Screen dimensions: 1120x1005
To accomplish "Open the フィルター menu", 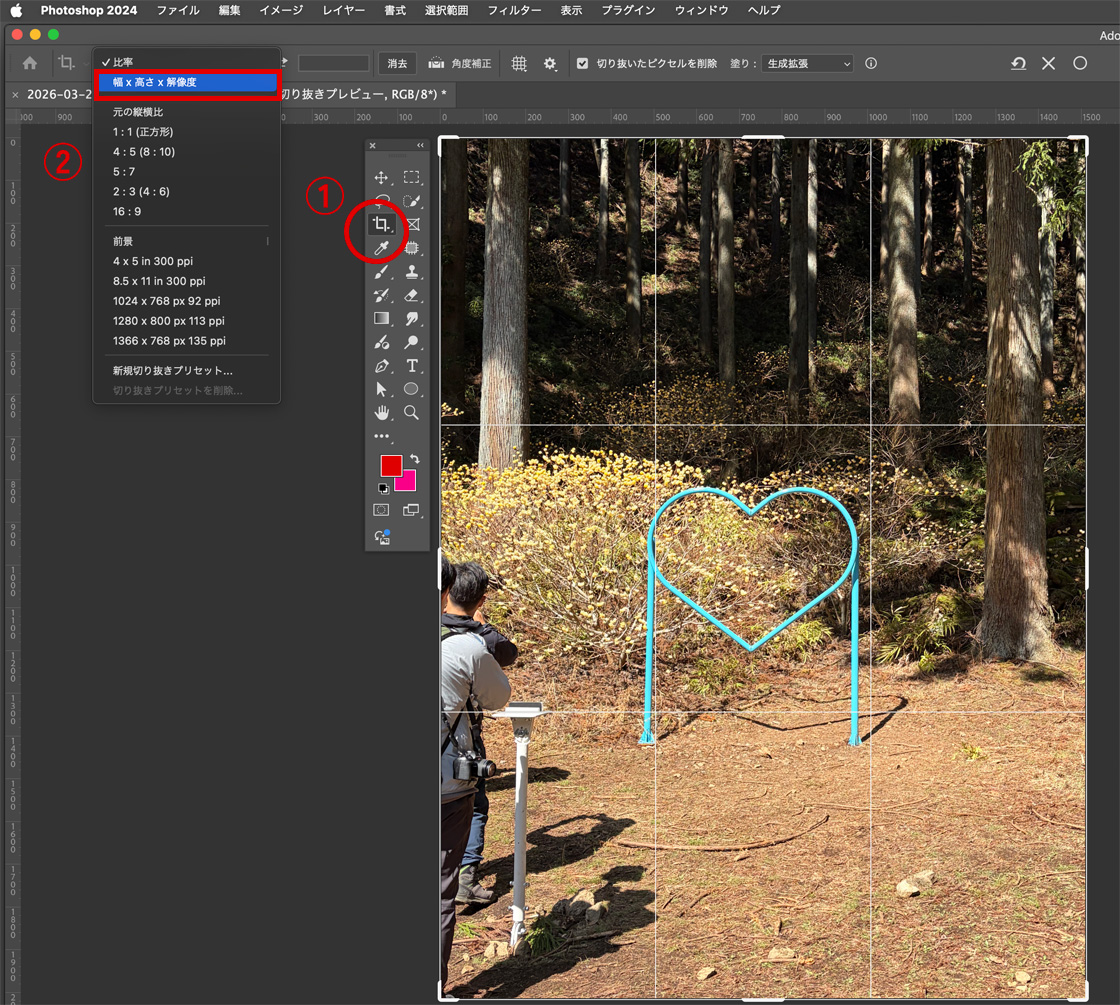I will (x=514, y=10).
